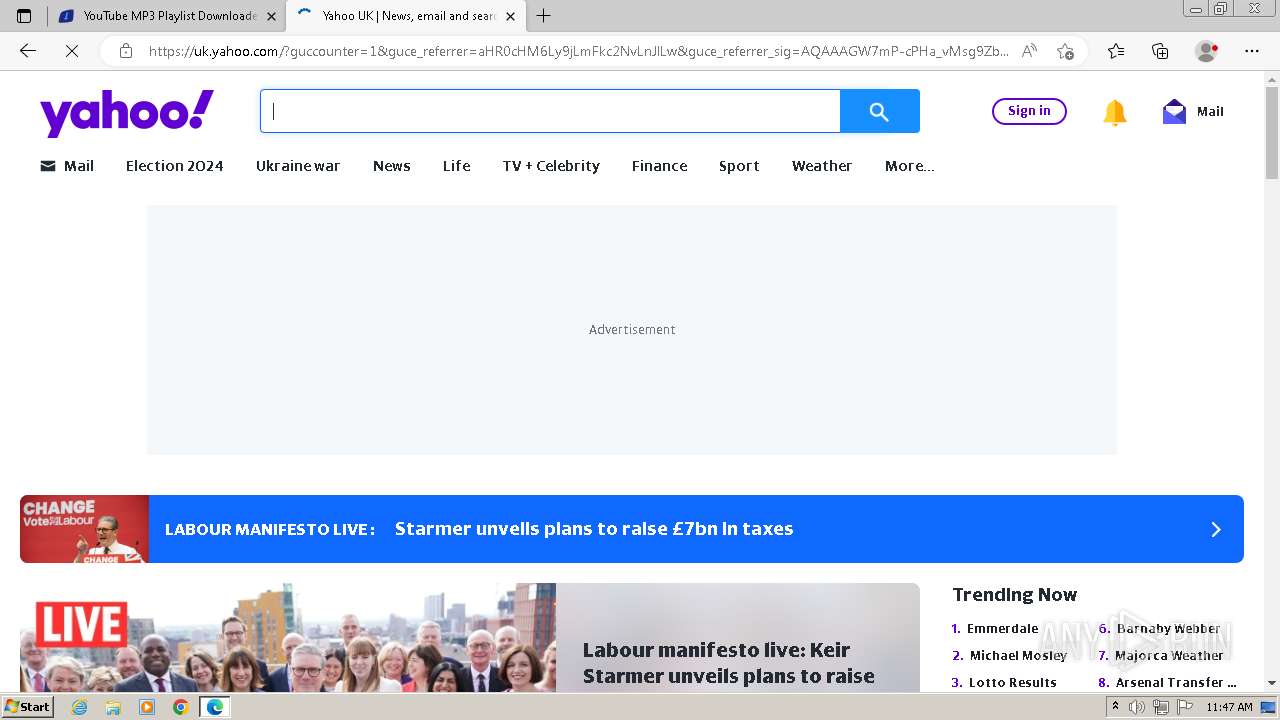Open Chrome from taskbar

180,707
